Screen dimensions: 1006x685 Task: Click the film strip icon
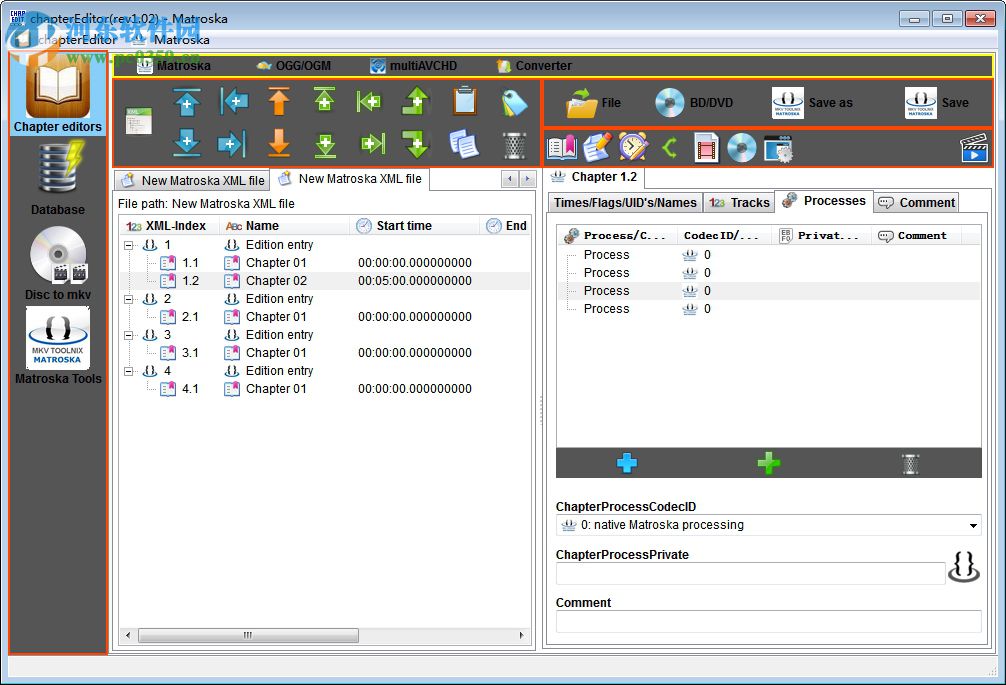(706, 148)
